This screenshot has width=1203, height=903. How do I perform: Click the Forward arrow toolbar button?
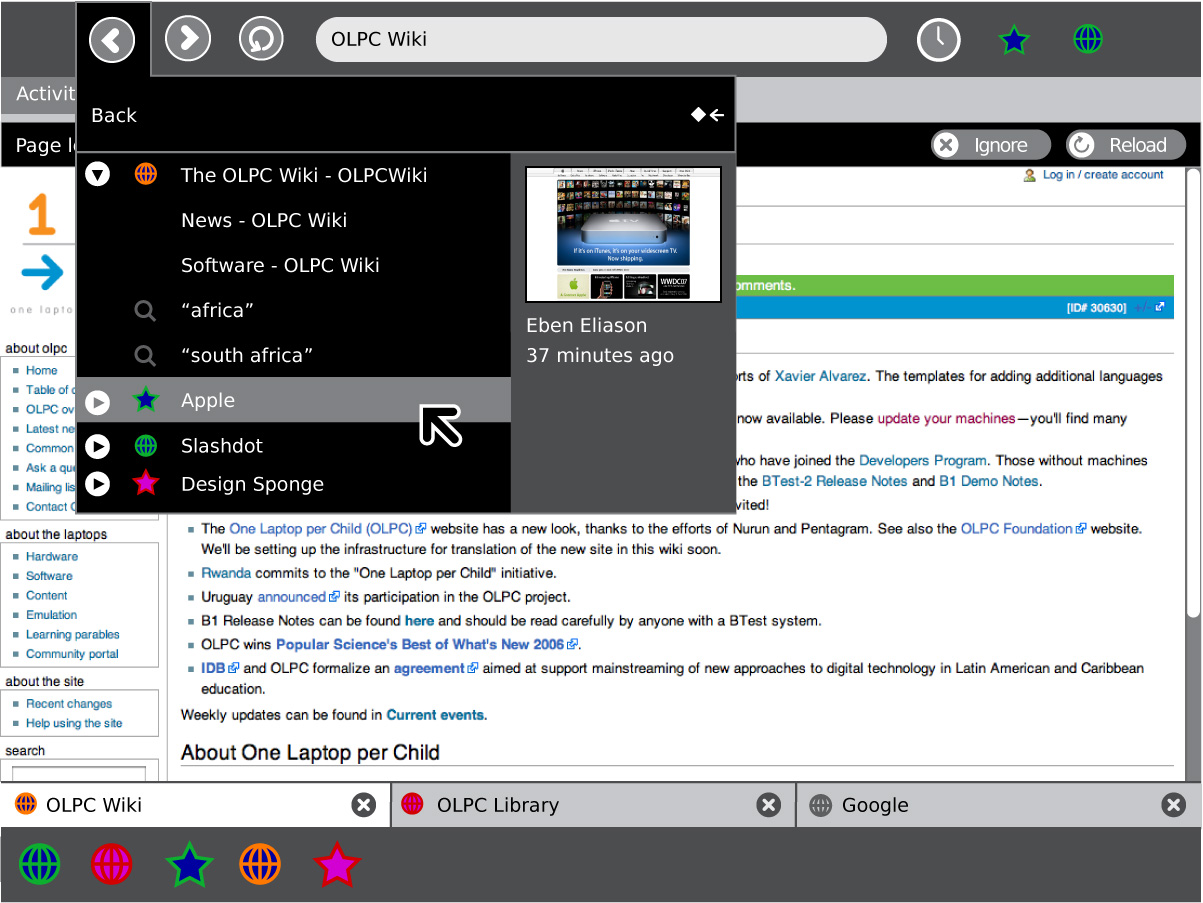(187, 40)
